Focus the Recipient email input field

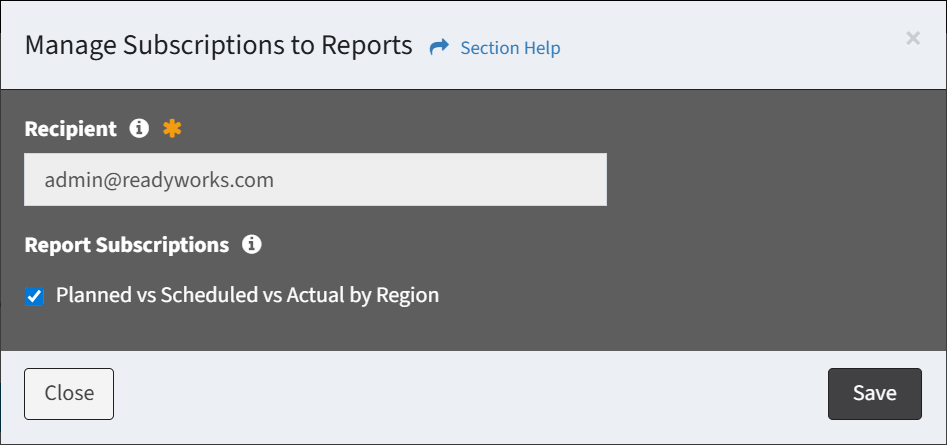[x=315, y=180]
